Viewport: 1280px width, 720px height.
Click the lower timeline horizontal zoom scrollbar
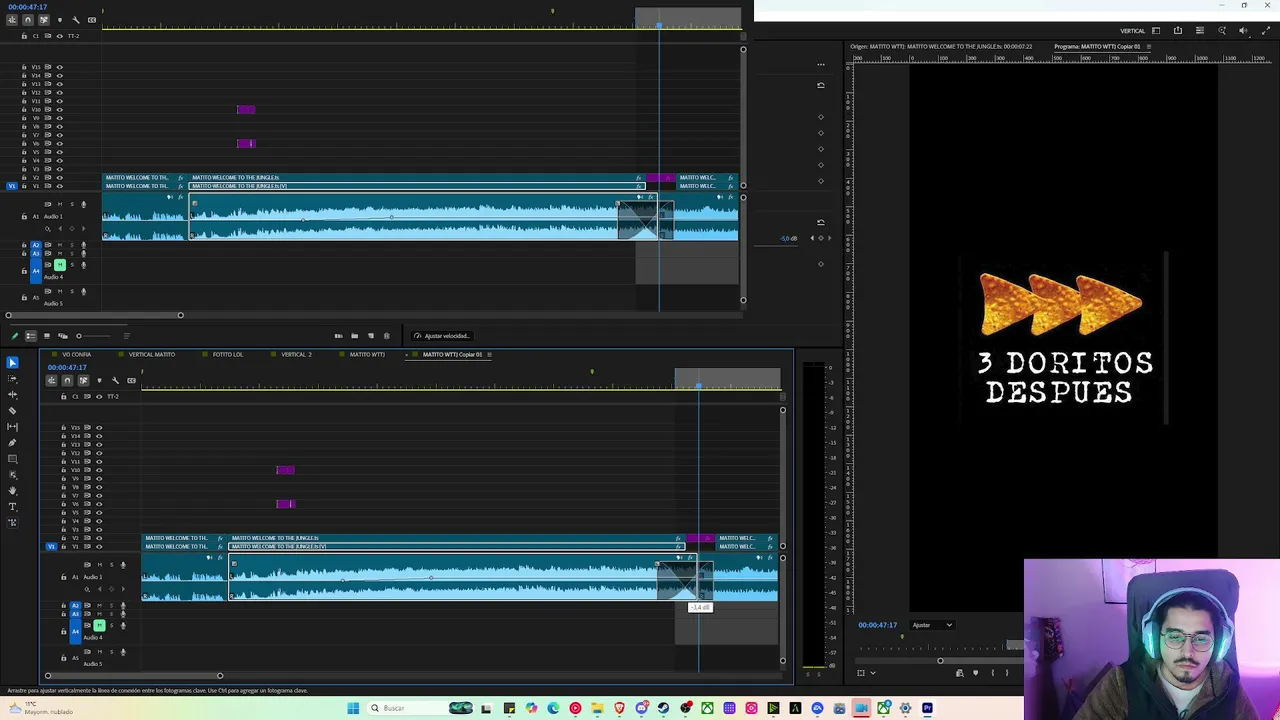click(133, 676)
